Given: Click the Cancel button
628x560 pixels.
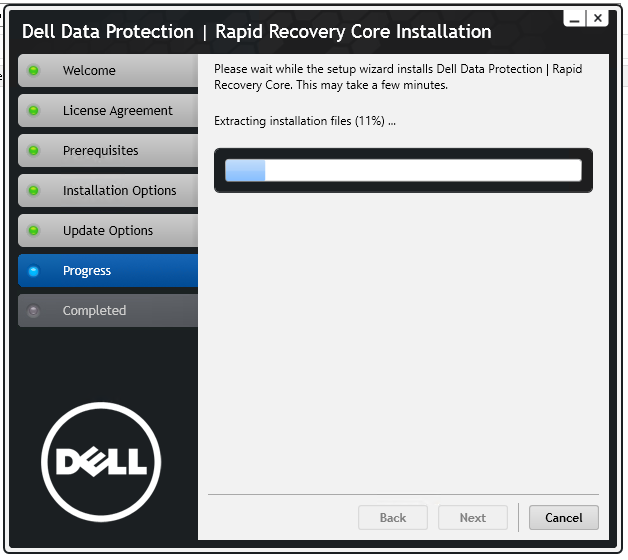Looking at the screenshot, I should click(564, 518).
